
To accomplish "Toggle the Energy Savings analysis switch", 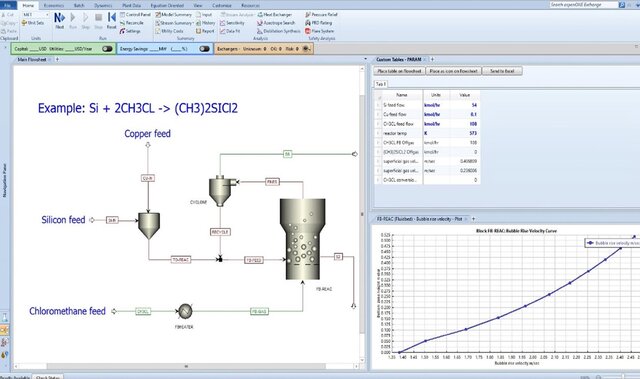I will click(x=204, y=49).
